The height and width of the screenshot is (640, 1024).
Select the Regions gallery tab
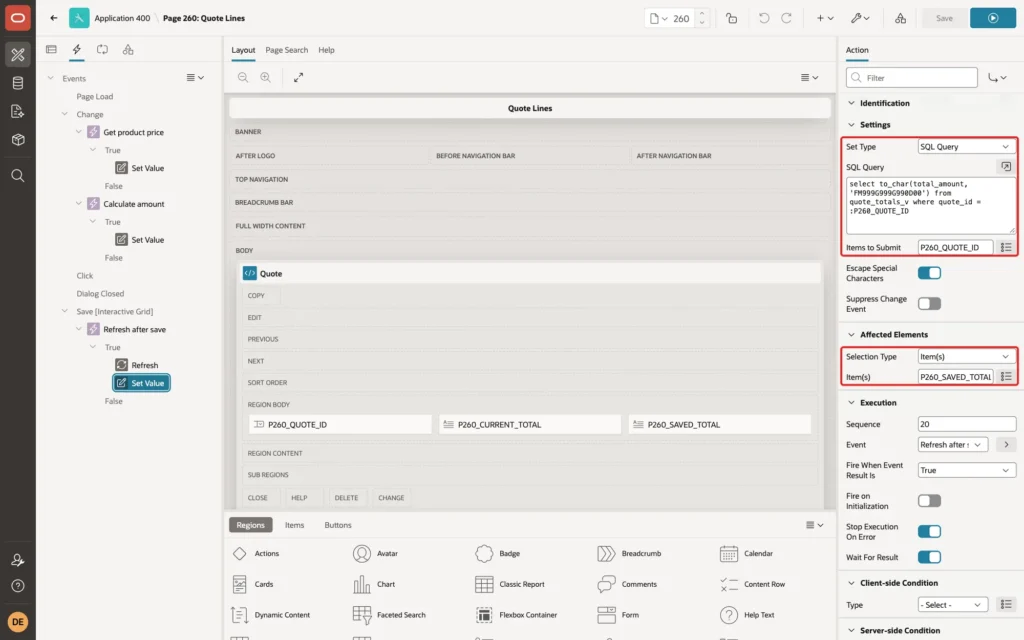click(250, 525)
